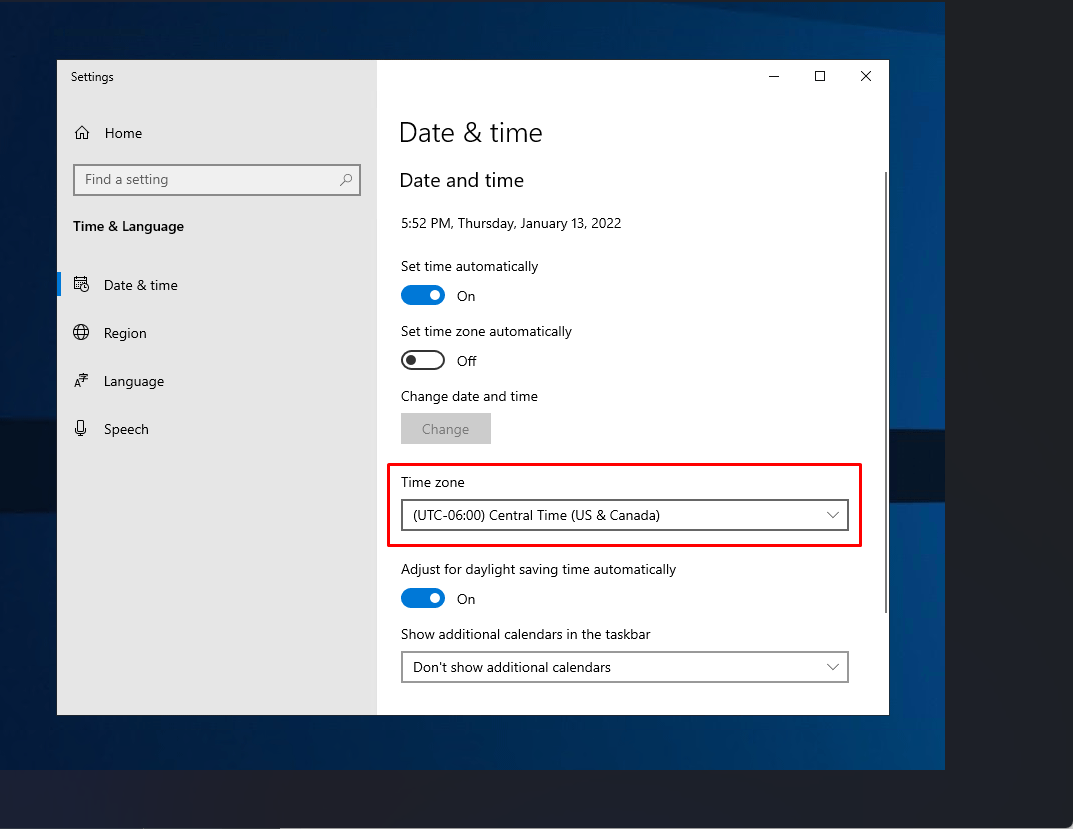The image size is (1073, 829).
Task: Open the Speech settings page
Action: (217, 429)
